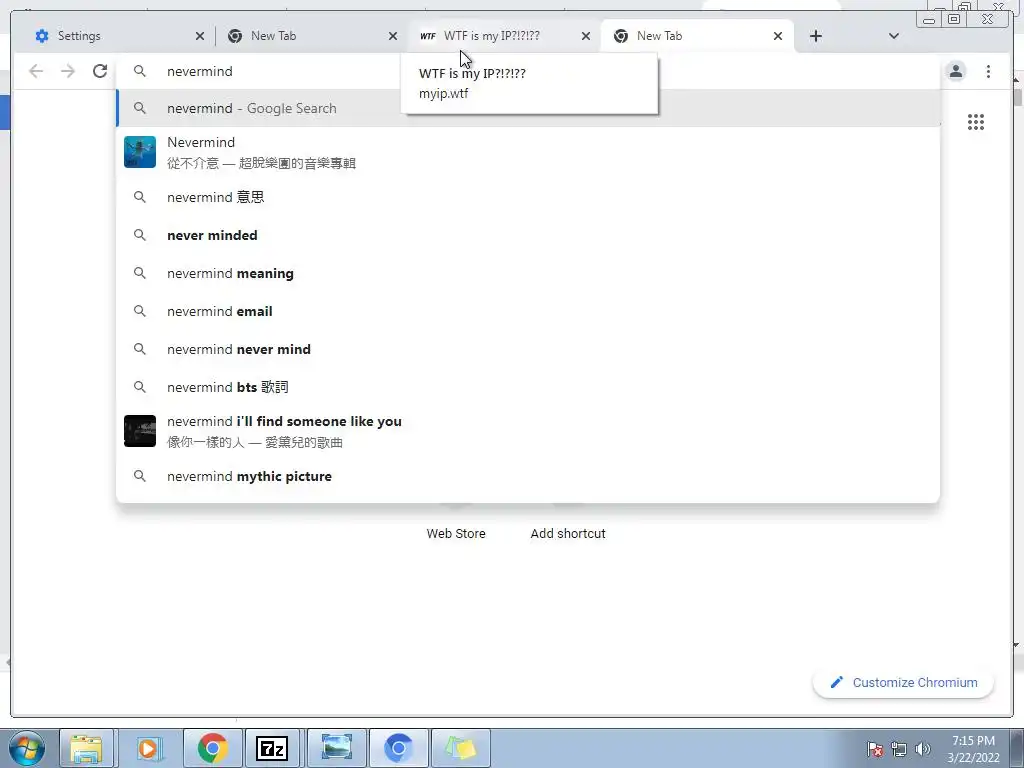This screenshot has width=1024, height=768.
Task: Select 'i'll find someone like you' suggestion
Action: (528, 431)
